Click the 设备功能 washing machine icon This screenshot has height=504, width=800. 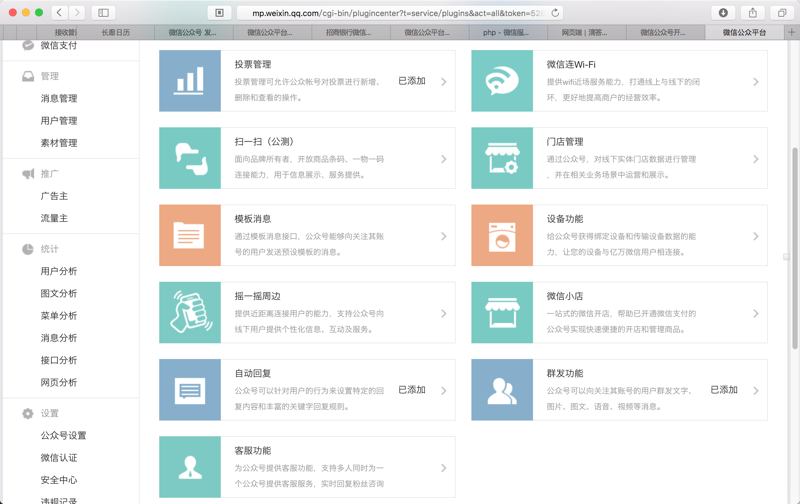(502, 235)
